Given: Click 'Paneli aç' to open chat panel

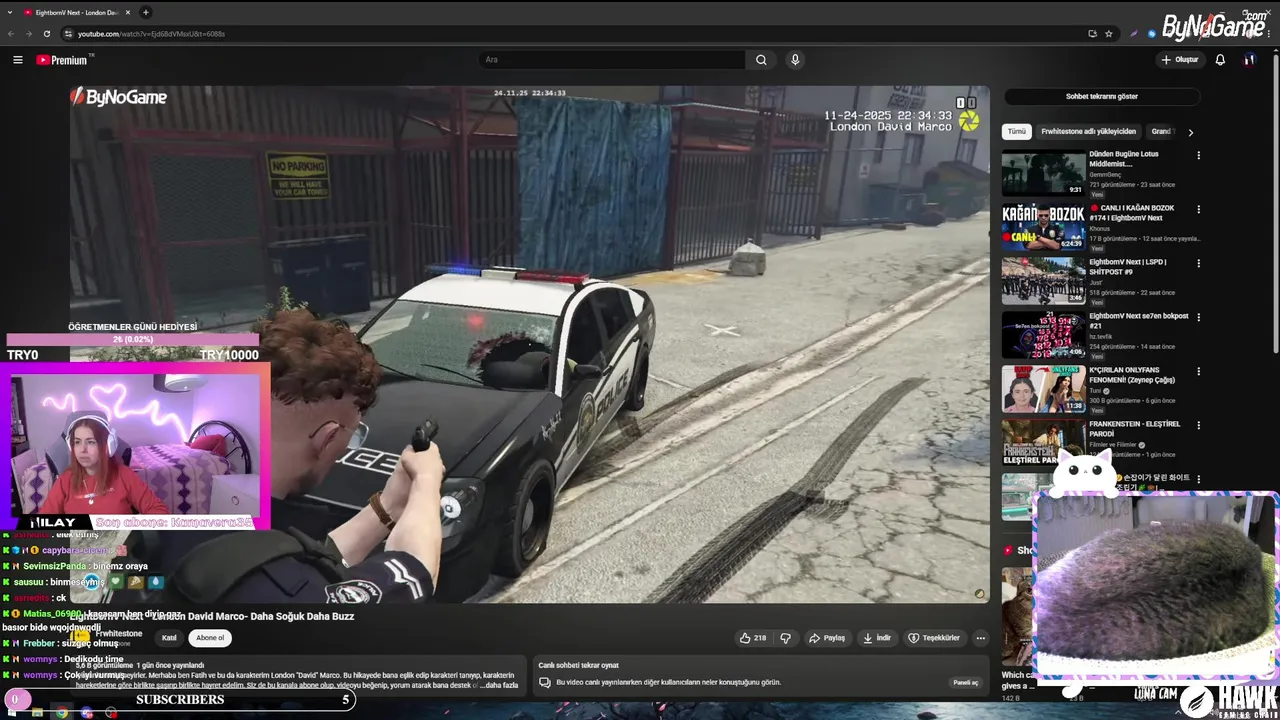Looking at the screenshot, I should [x=965, y=683].
